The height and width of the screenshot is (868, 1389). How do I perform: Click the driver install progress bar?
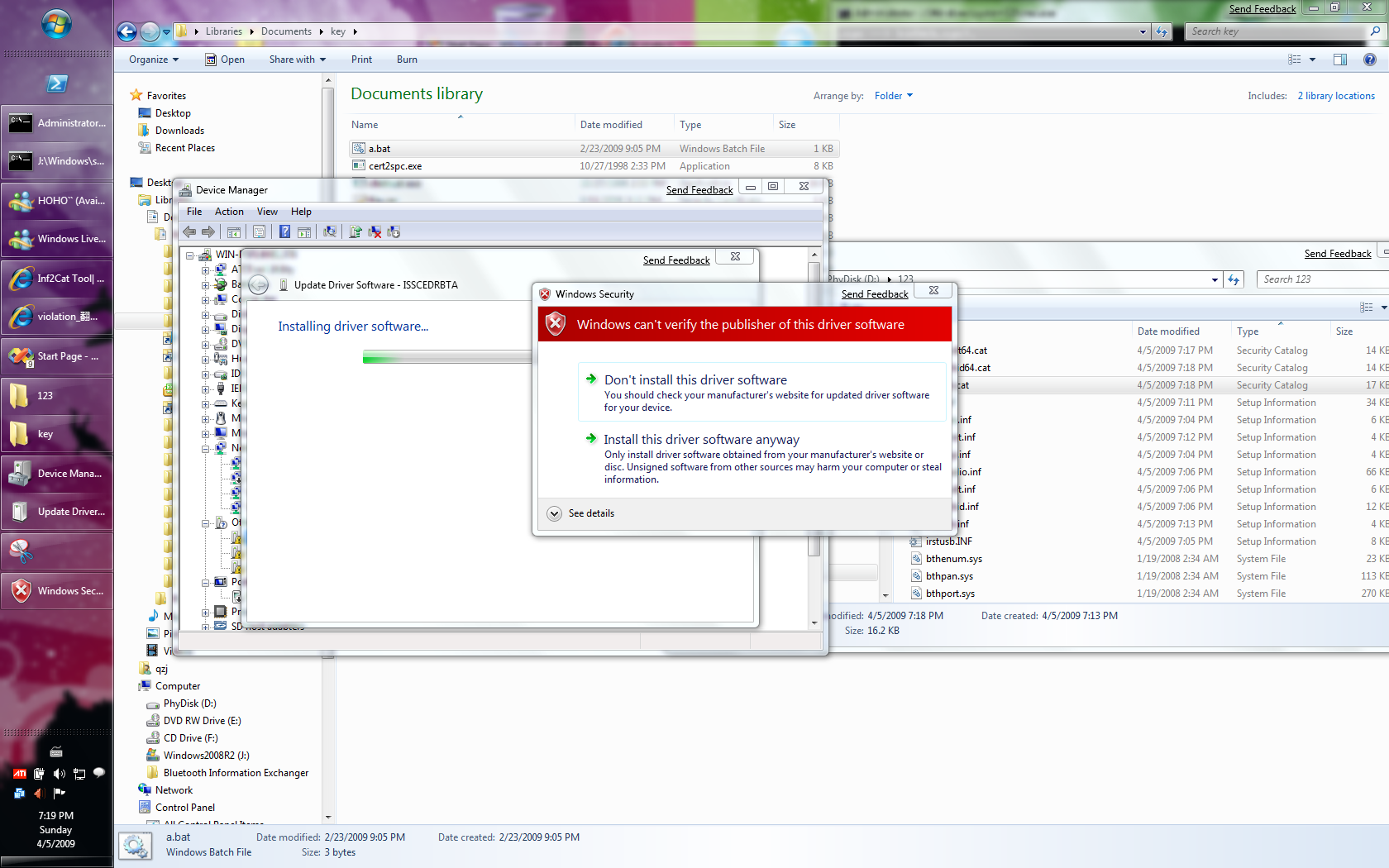pos(447,357)
